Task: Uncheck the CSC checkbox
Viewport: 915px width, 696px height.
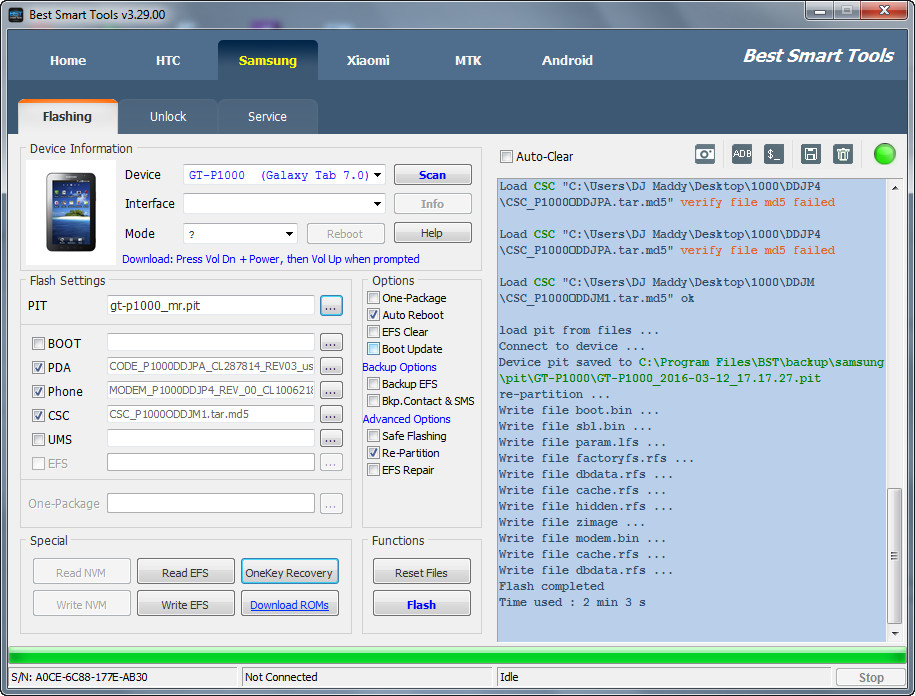Action: click(39, 415)
